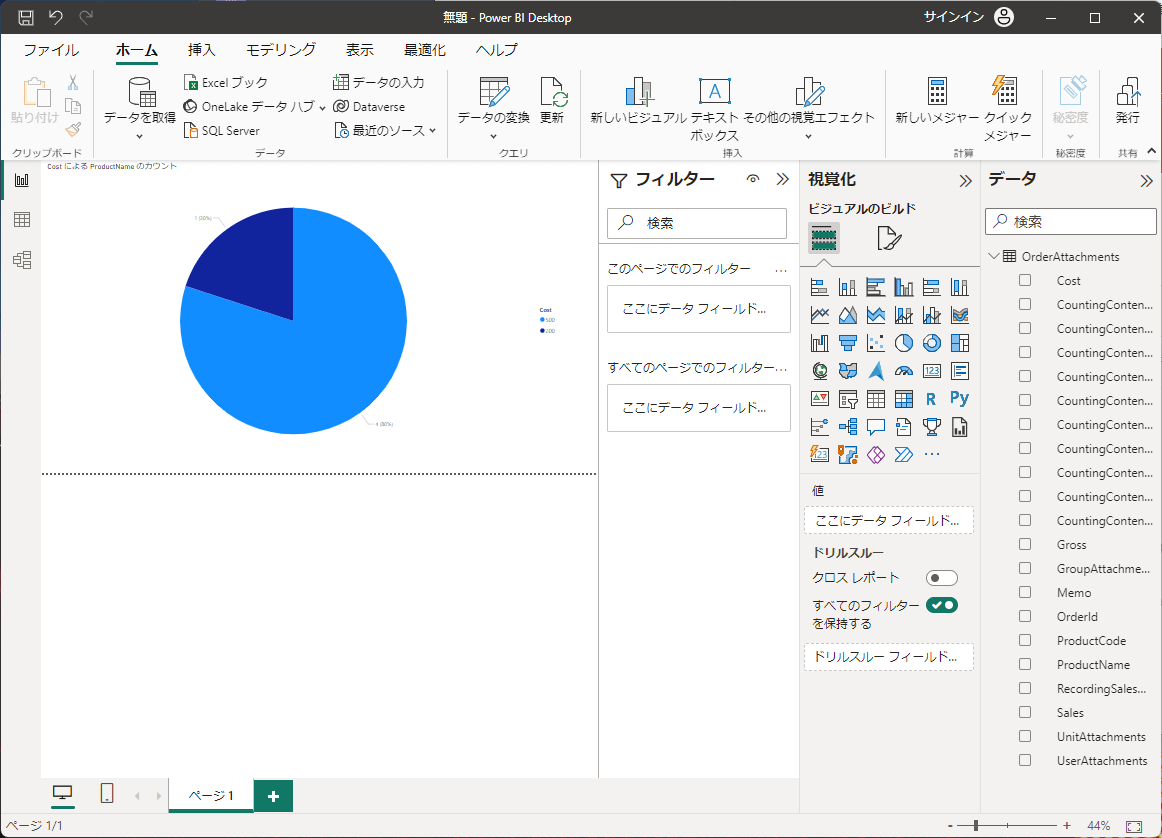Click the SQL Server button
Image resolution: width=1162 pixels, height=838 pixels.
coord(222,130)
